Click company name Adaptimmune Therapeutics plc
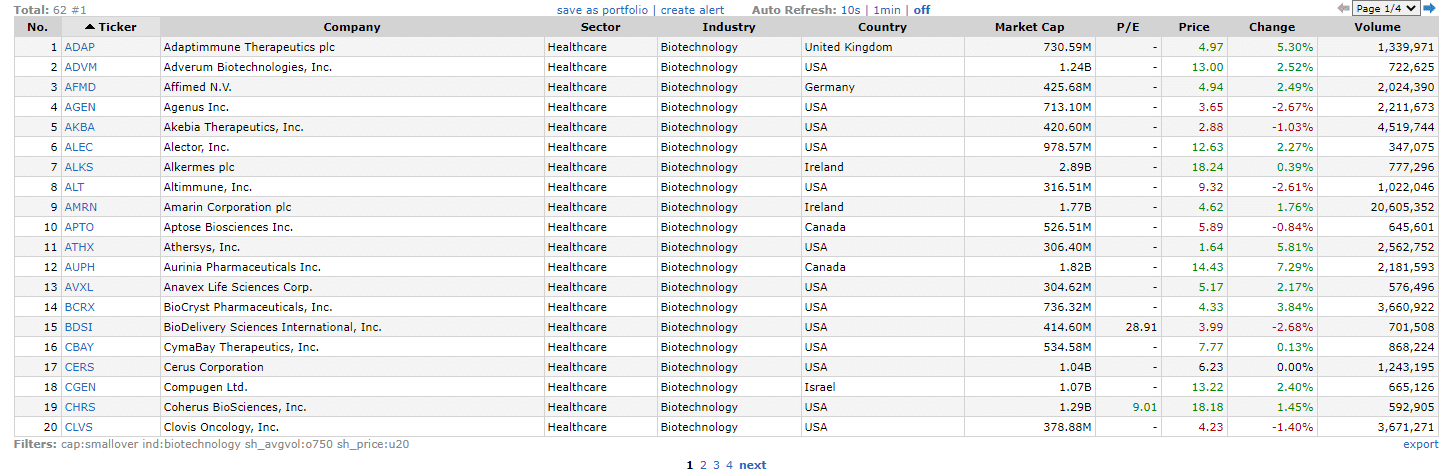Image resolution: width=1448 pixels, height=476 pixels. (x=249, y=47)
